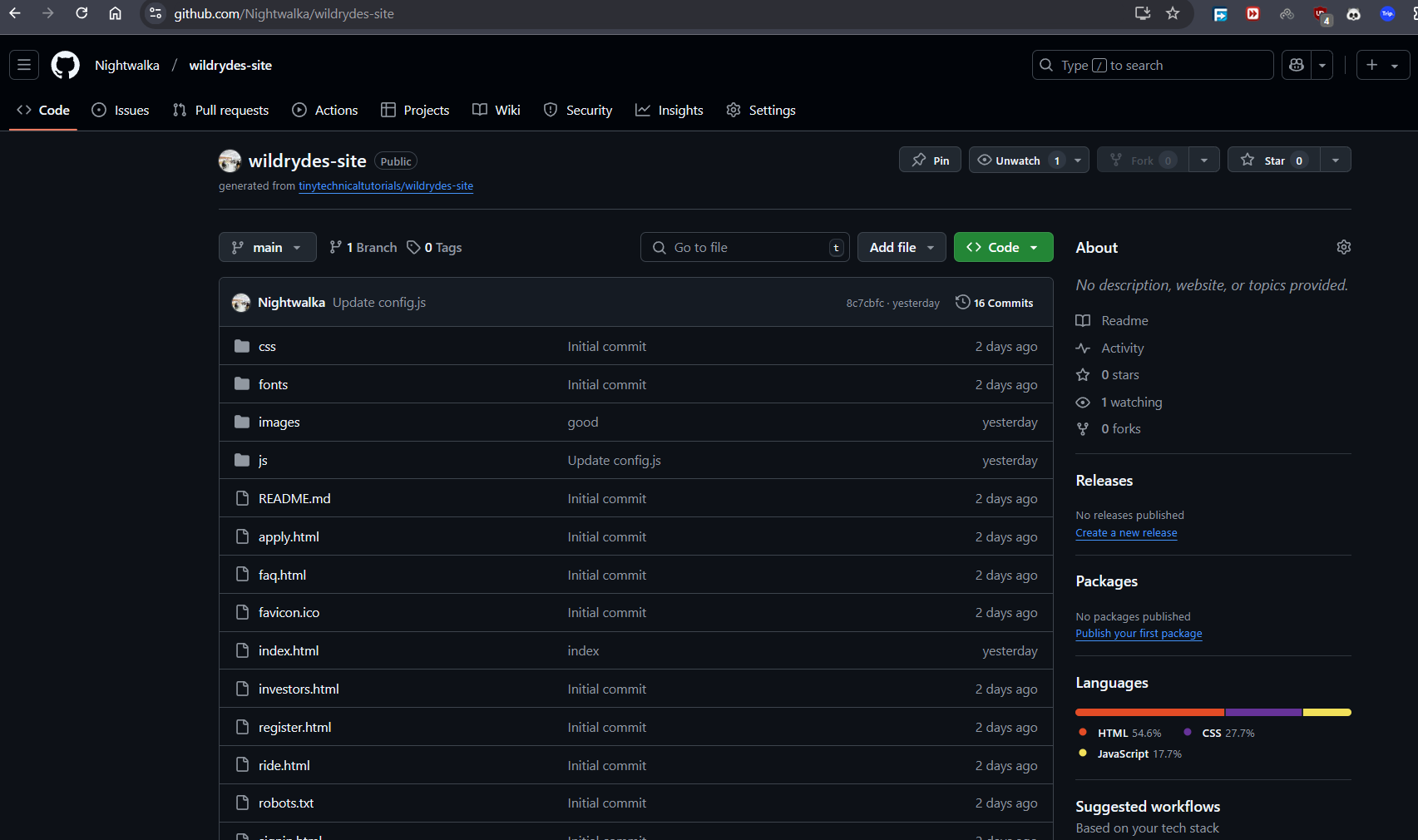Open the investors.html file
The height and width of the screenshot is (840, 1418).
pyautogui.click(x=299, y=689)
